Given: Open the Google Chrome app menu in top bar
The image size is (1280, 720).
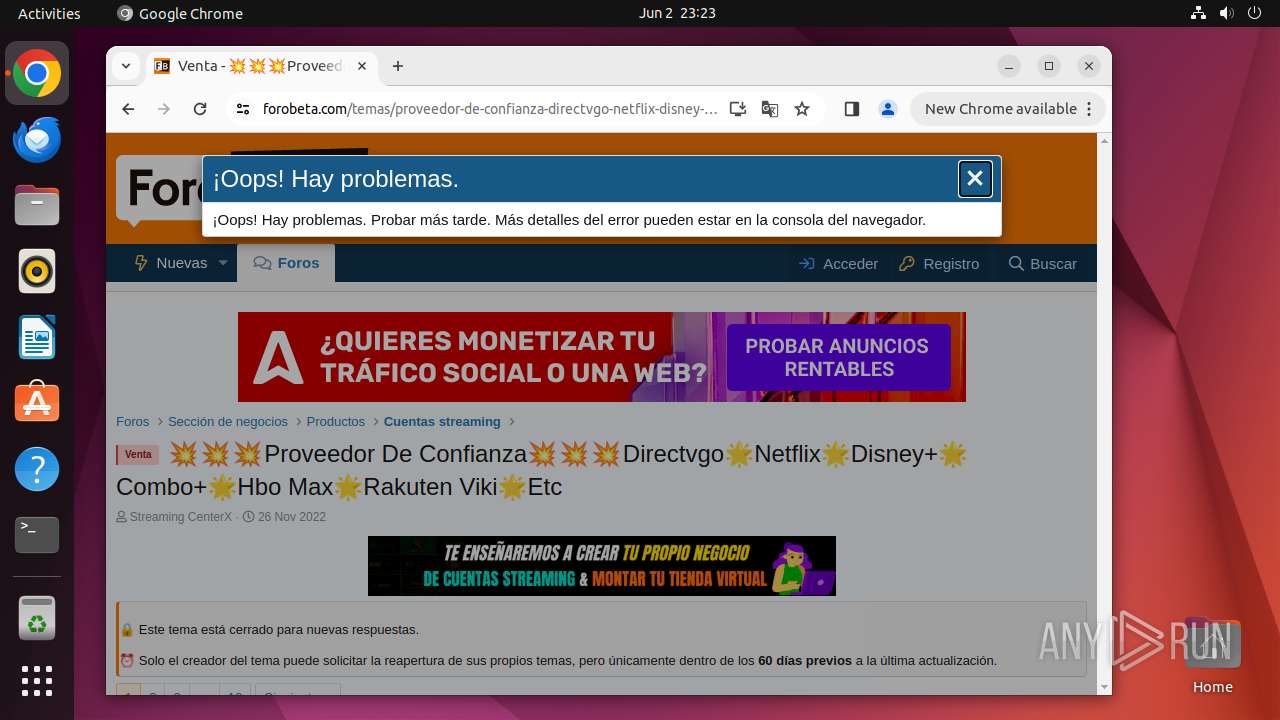Looking at the screenshot, I should pyautogui.click(x=180, y=13).
